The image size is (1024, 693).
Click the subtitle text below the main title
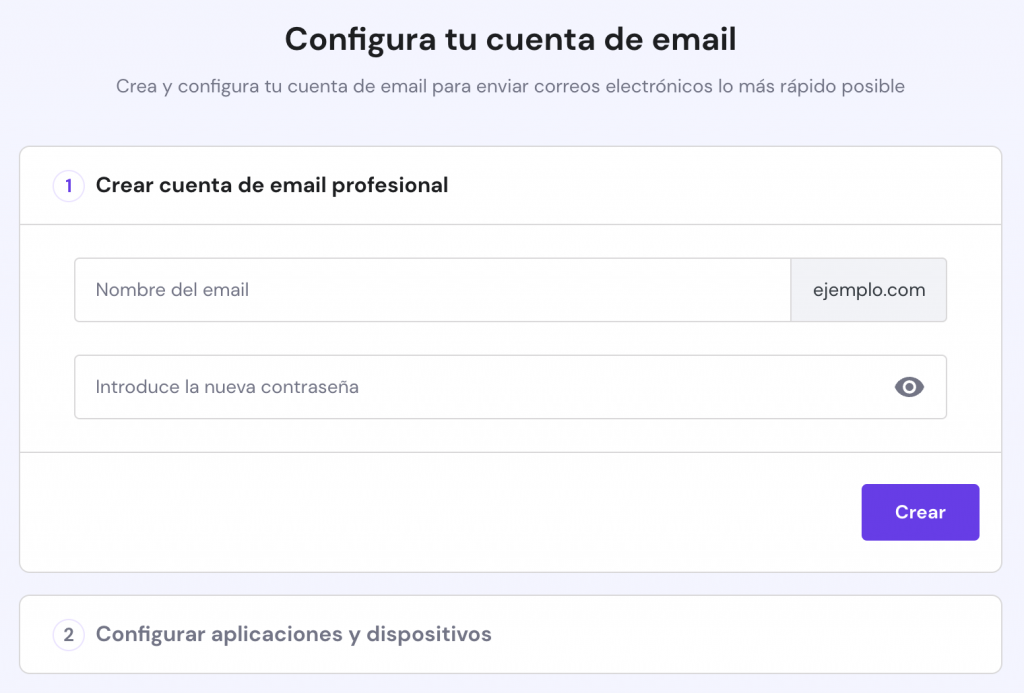coord(510,87)
